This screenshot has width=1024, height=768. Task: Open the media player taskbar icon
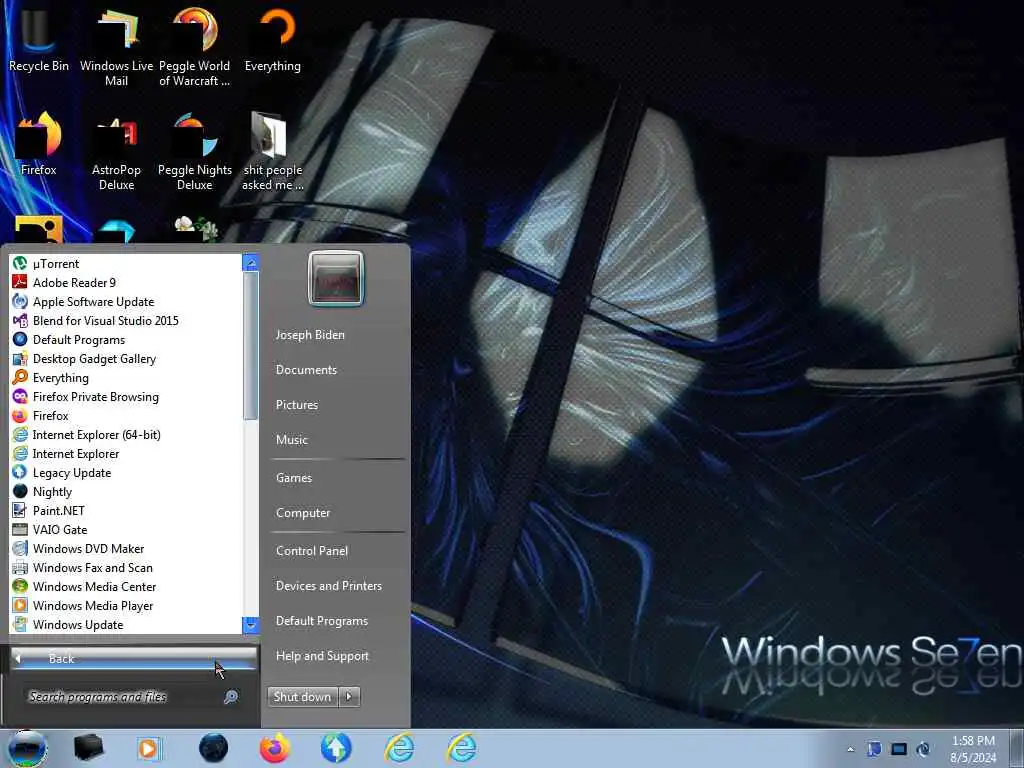click(148, 748)
